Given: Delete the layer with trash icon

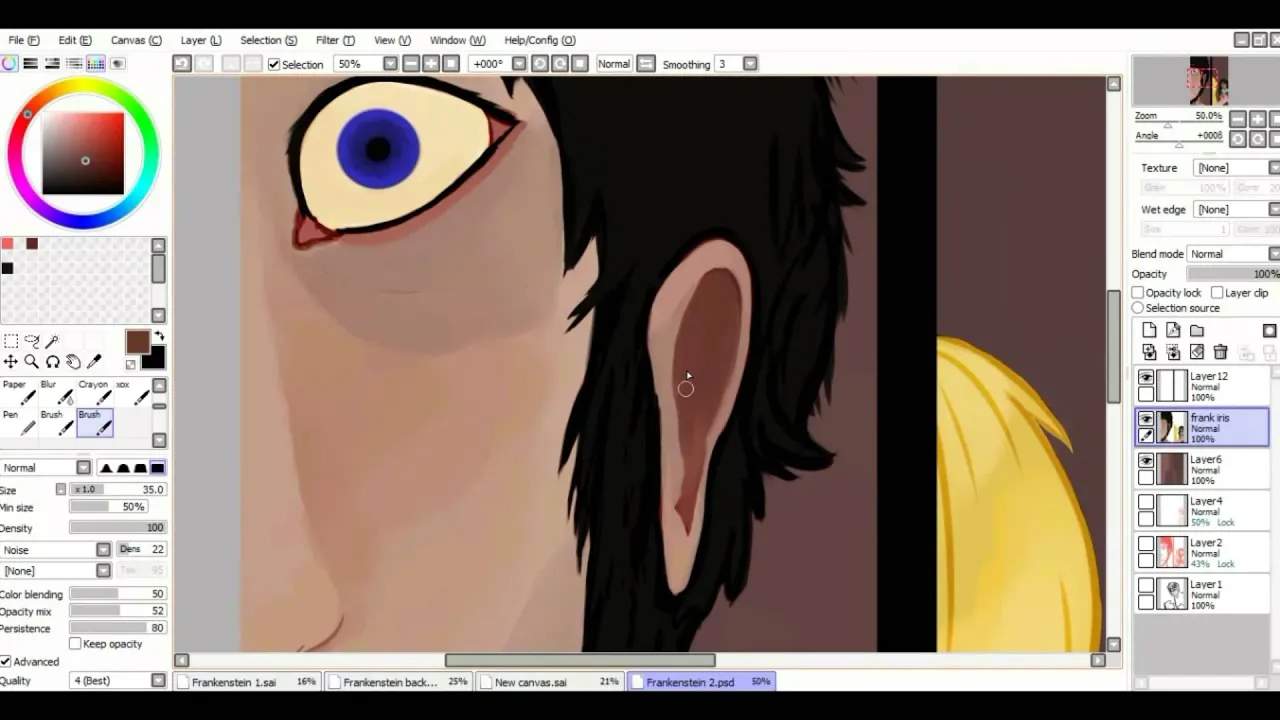Looking at the screenshot, I should pyautogui.click(x=1220, y=352).
